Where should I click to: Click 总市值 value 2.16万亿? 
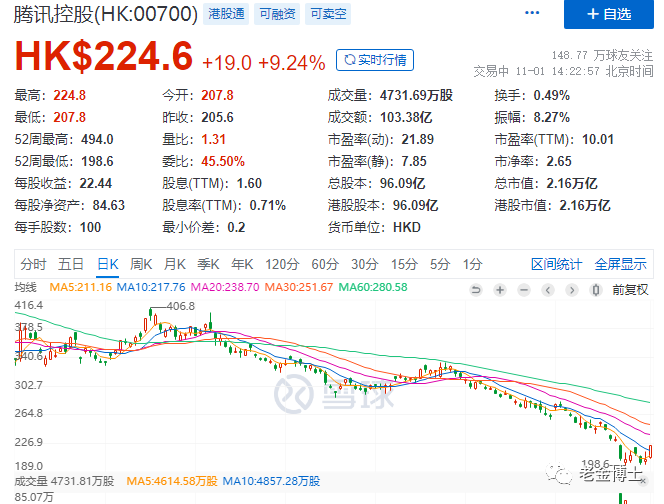(572, 183)
